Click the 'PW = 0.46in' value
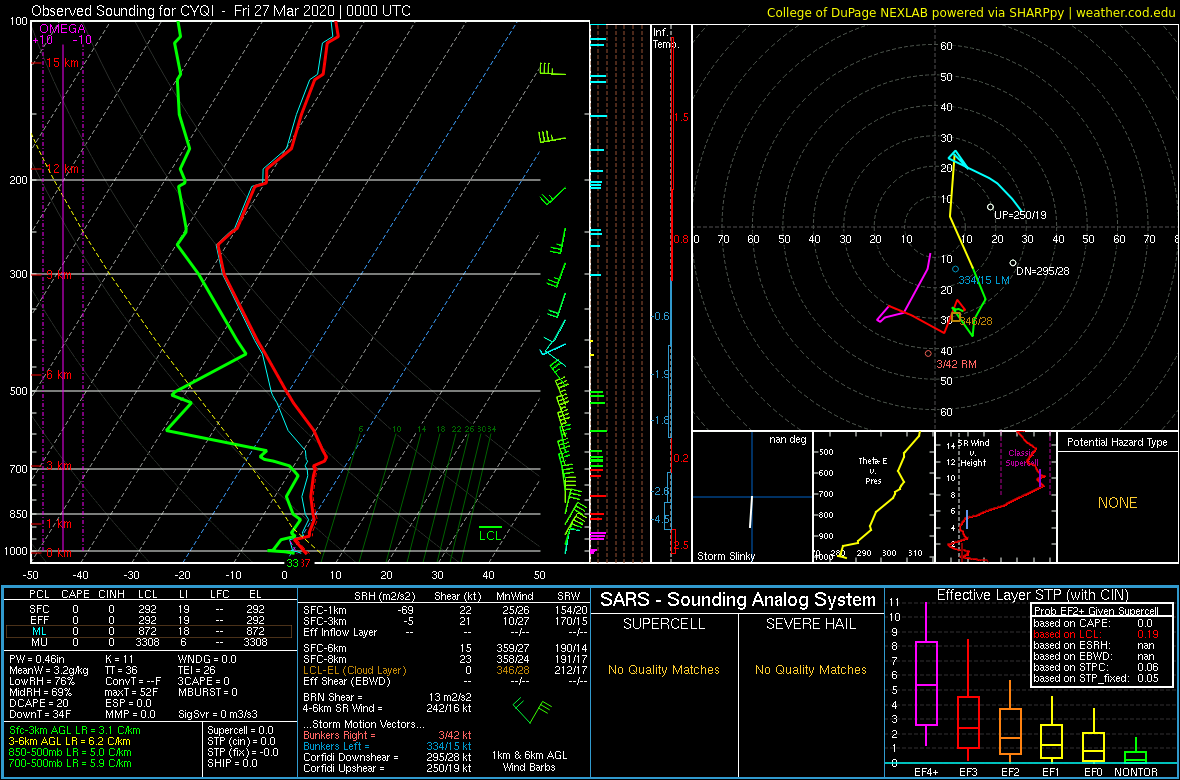The height and width of the screenshot is (780, 1180). (38, 659)
